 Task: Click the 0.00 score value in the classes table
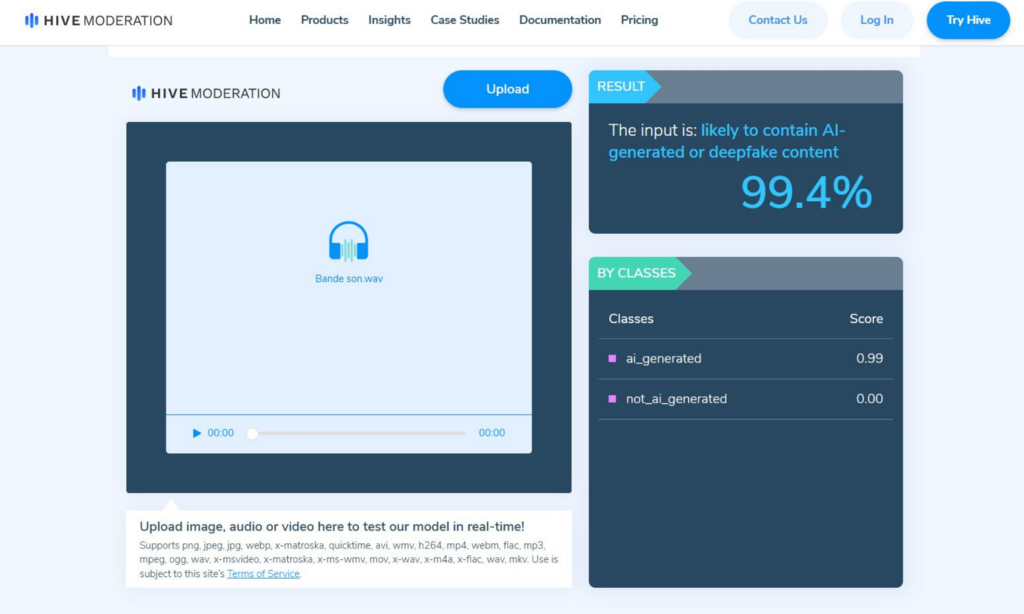pyautogui.click(x=869, y=399)
